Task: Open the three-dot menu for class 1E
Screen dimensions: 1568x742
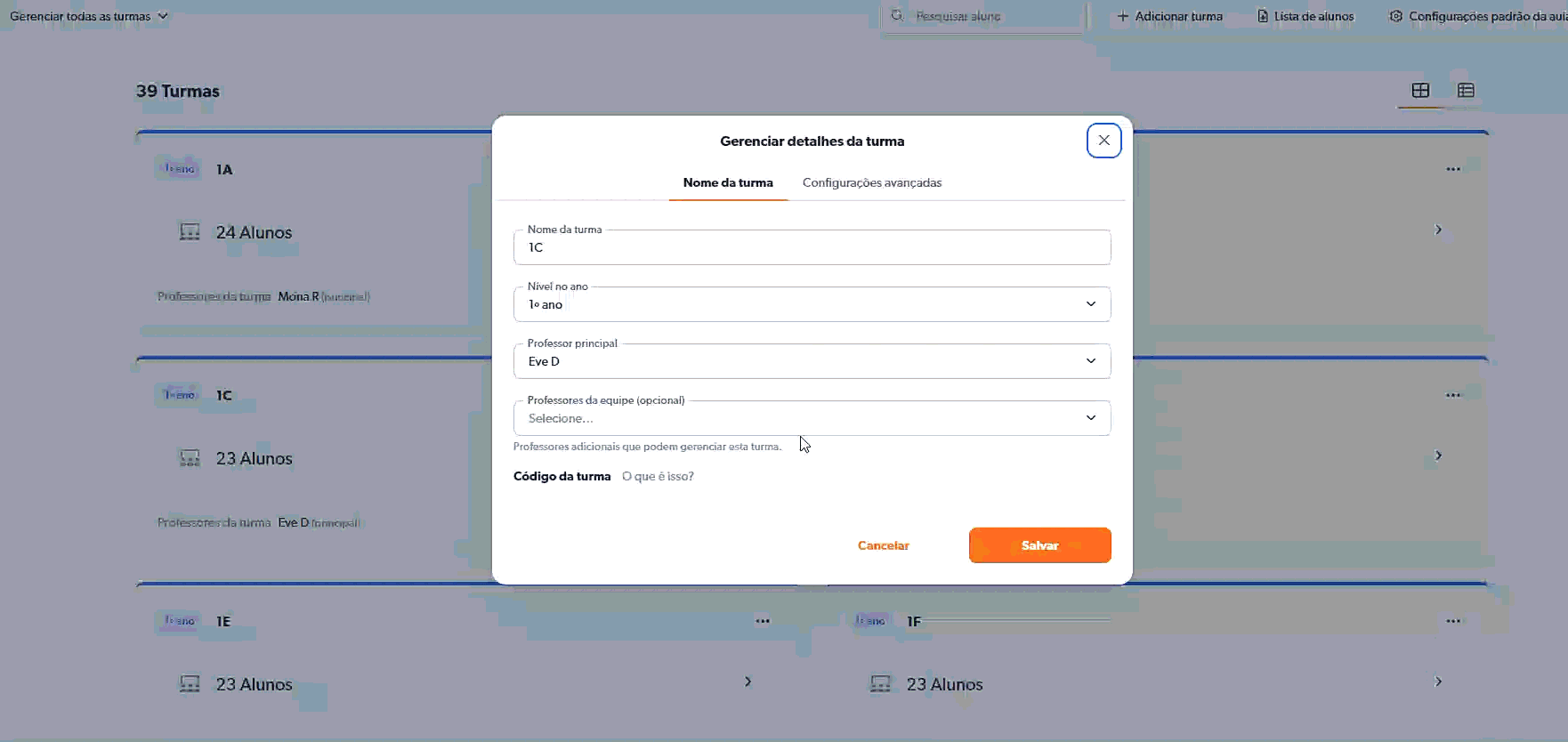Action: pos(763,621)
